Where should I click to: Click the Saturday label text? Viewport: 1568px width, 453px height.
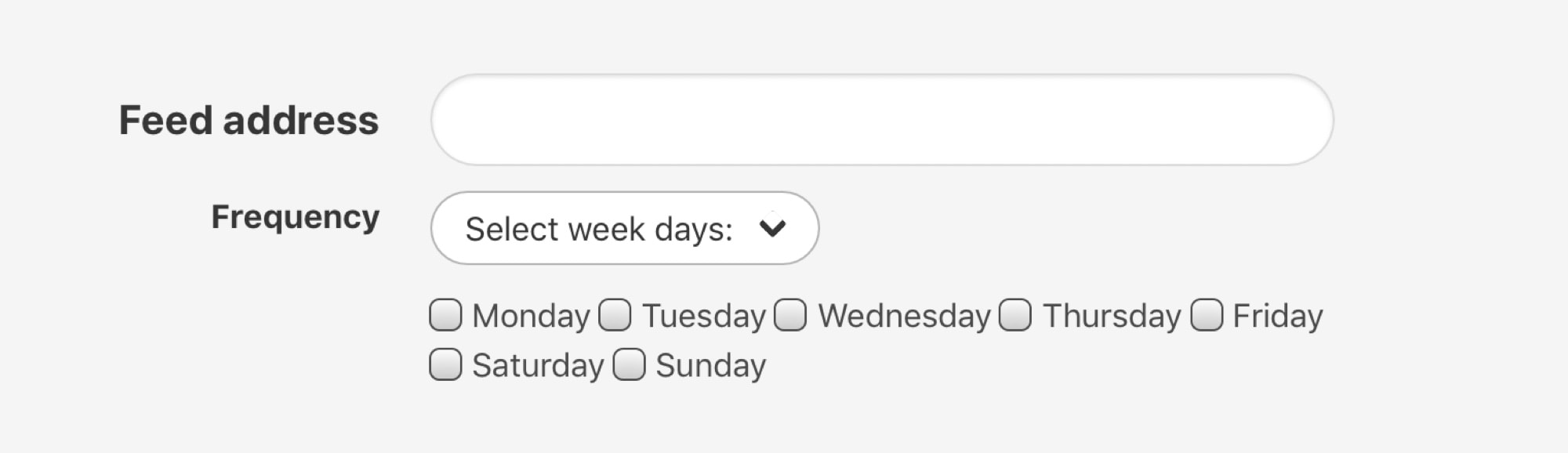[536, 363]
